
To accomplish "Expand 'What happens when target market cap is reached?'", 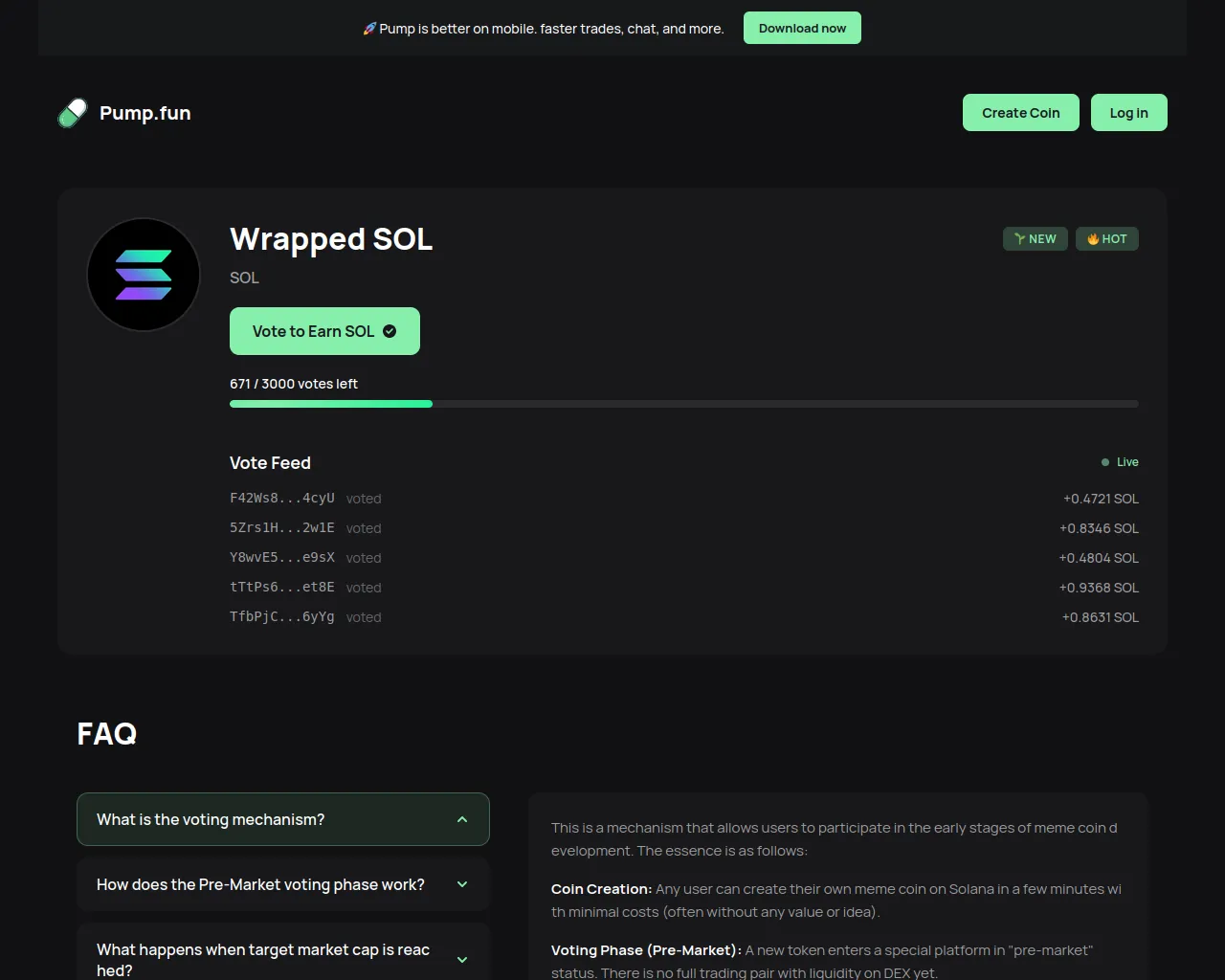I will [x=283, y=960].
